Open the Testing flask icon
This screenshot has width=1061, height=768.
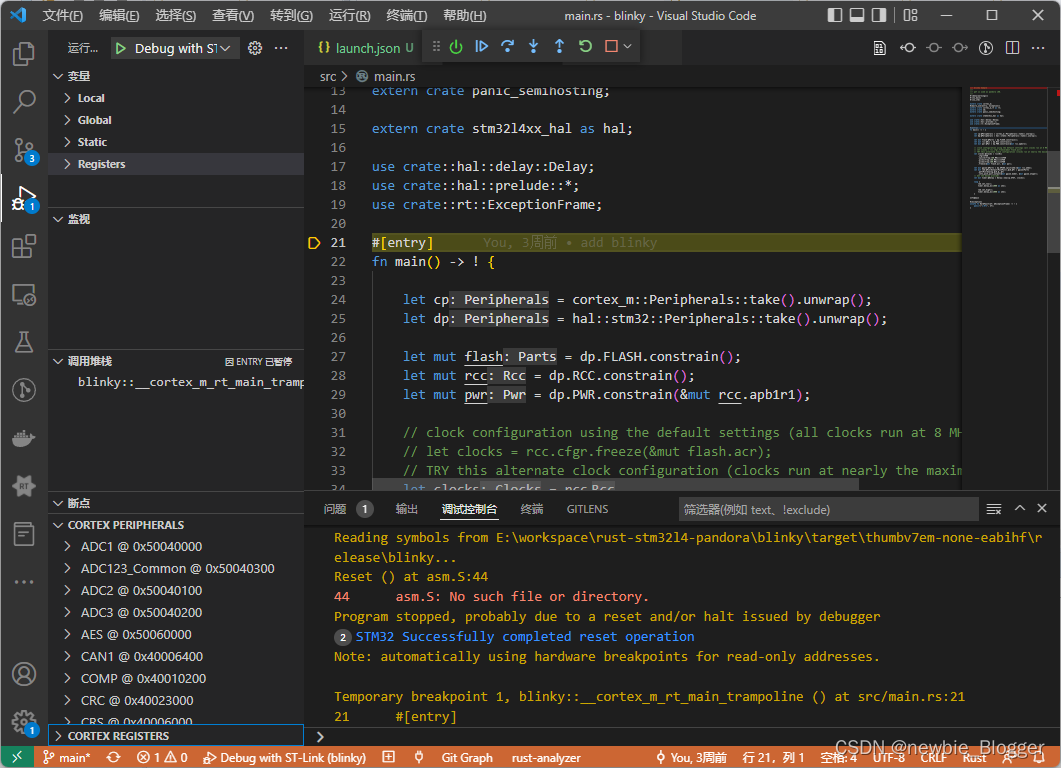24,342
